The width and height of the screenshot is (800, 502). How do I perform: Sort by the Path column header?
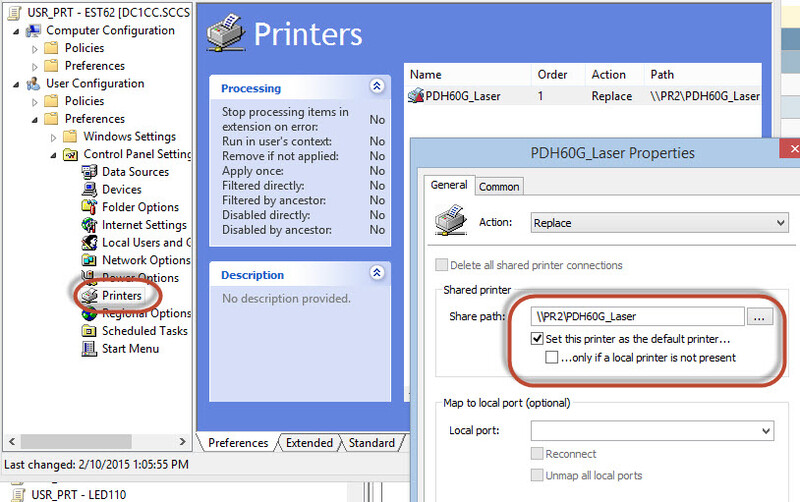coord(703,75)
